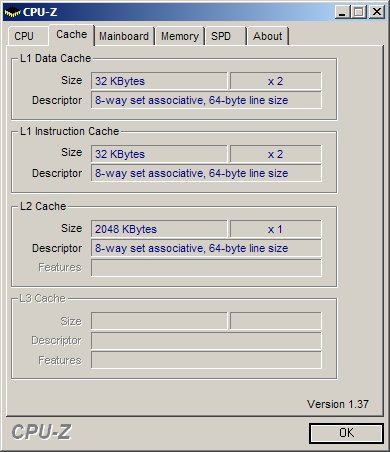Click the L1 Instruction Cache size field
This screenshot has height=452, width=390.
[159, 154]
